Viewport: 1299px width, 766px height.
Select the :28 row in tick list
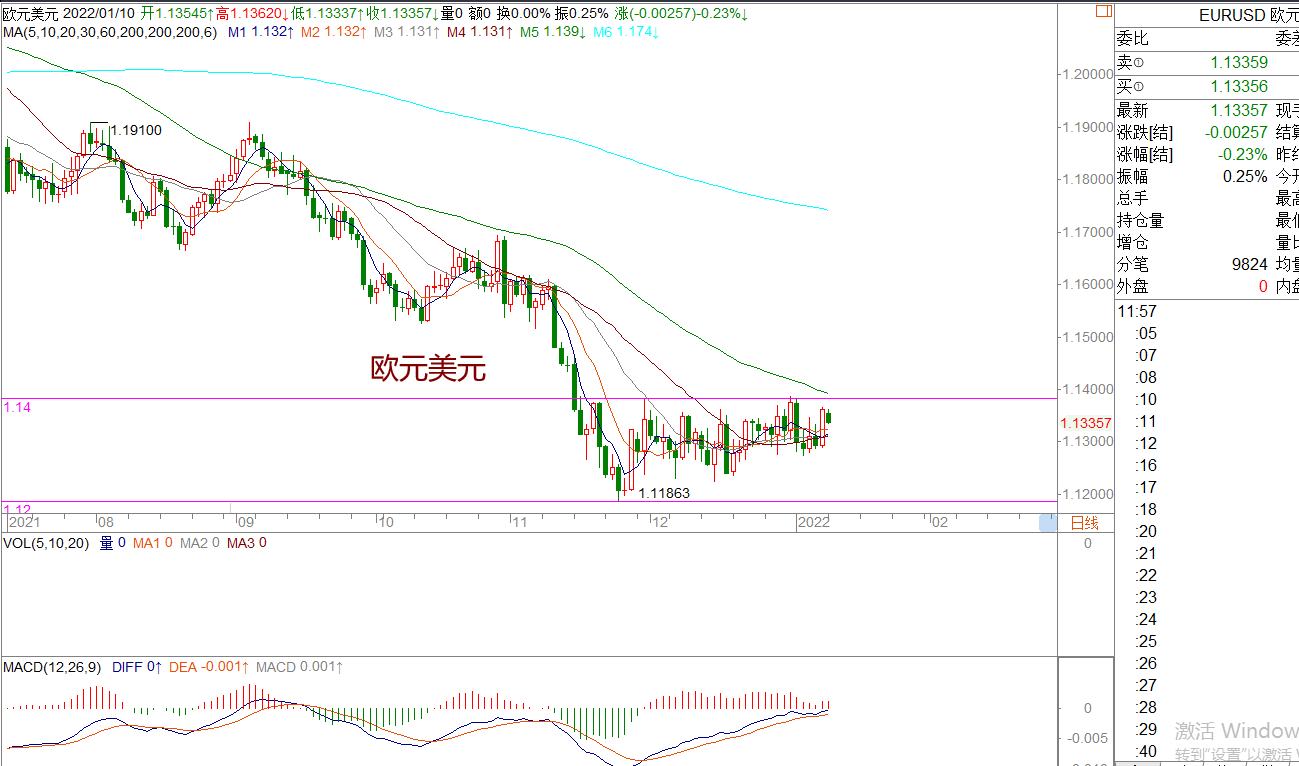coord(1146,708)
